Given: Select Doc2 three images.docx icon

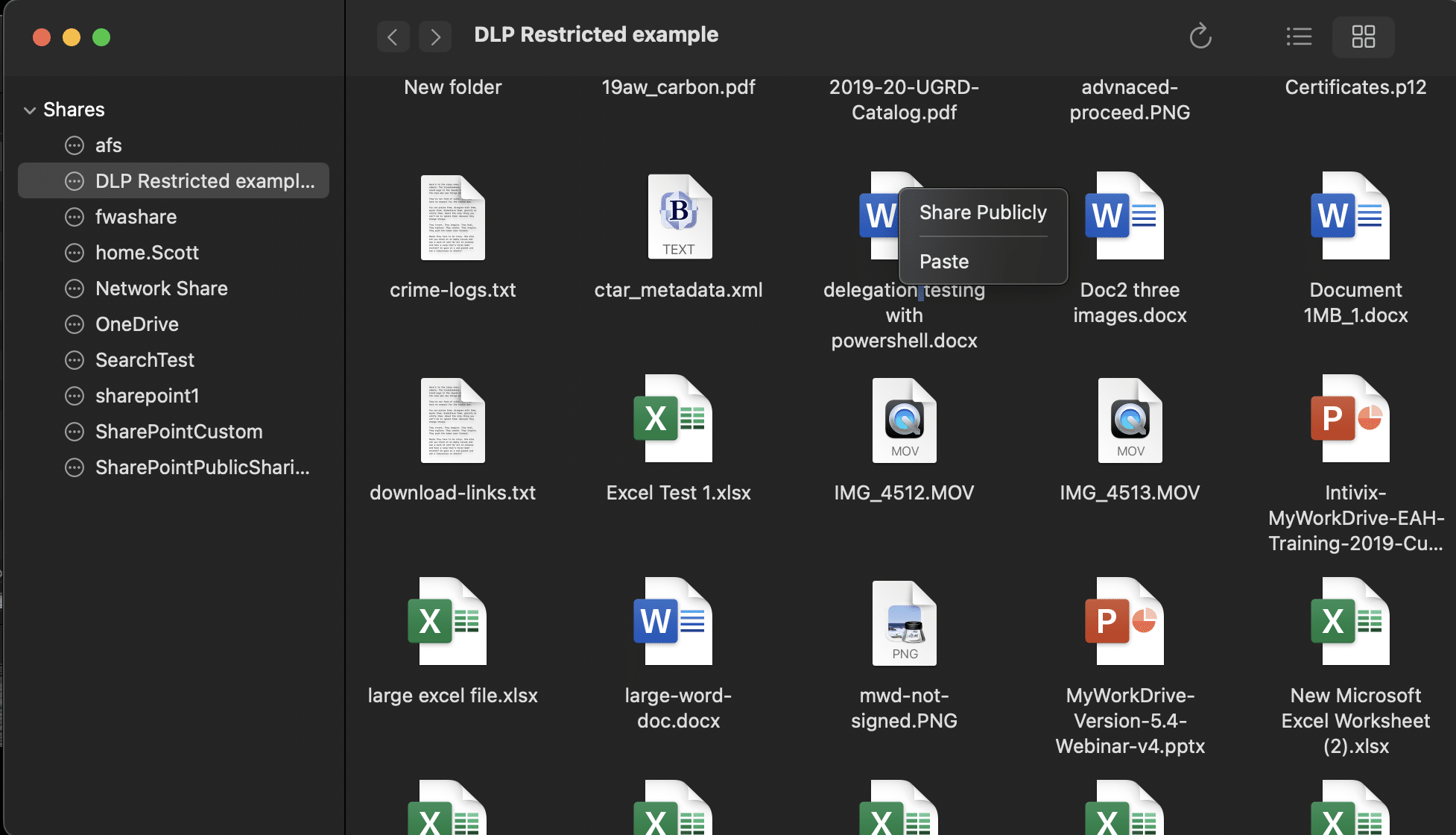Looking at the screenshot, I should [1125, 216].
